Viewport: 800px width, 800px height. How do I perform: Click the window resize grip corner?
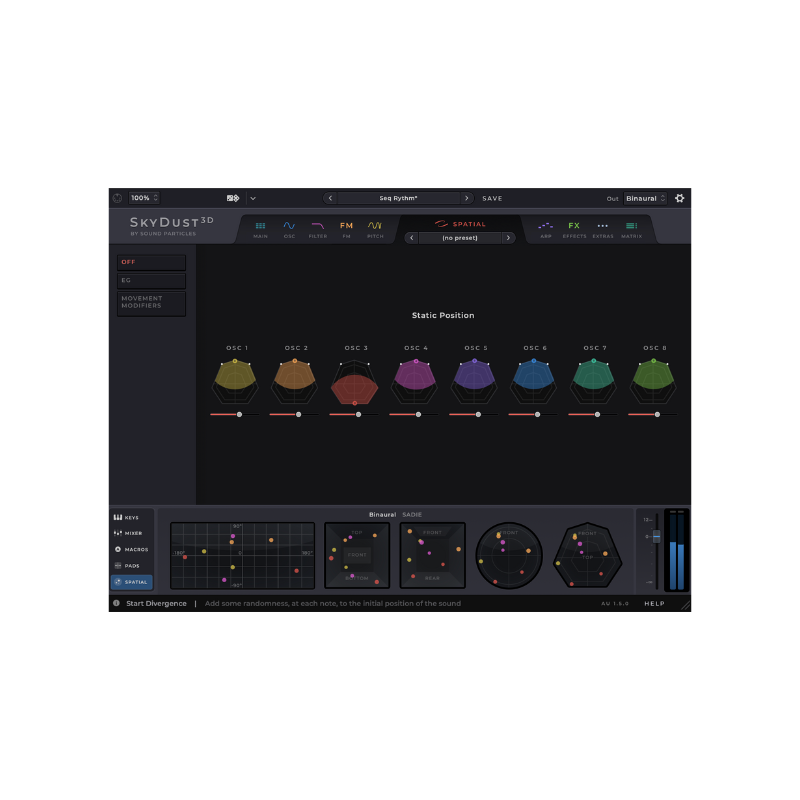tap(685, 606)
